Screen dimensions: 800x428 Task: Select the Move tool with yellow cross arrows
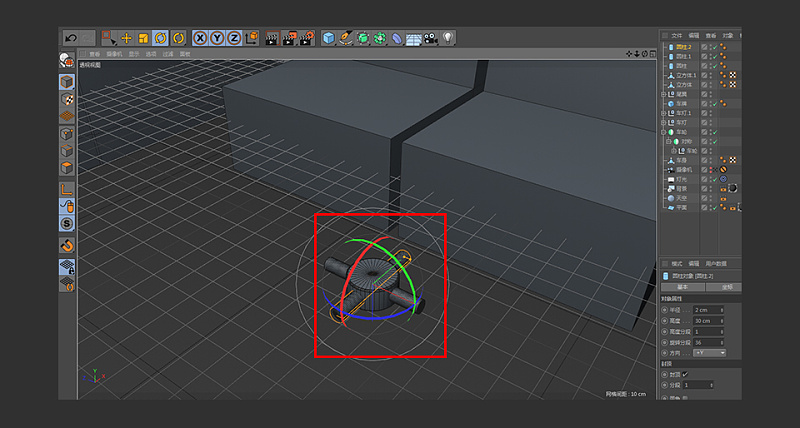tap(126, 38)
